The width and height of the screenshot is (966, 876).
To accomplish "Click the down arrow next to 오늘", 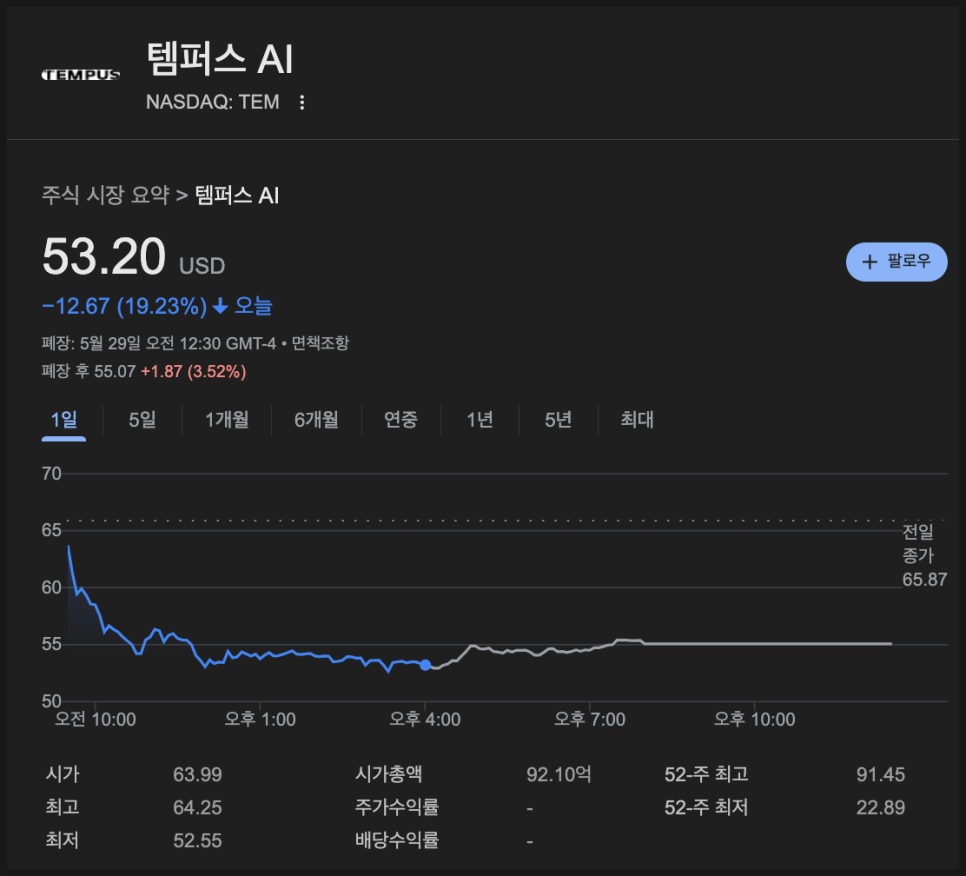I will [x=221, y=306].
